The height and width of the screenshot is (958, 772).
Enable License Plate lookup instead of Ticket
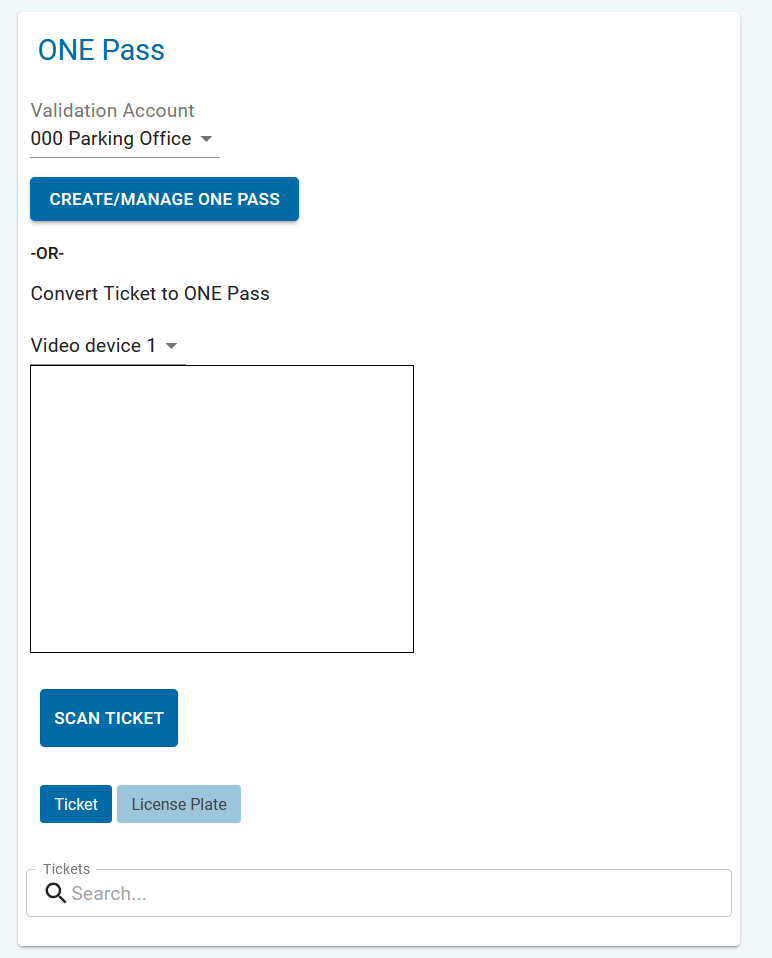(178, 803)
